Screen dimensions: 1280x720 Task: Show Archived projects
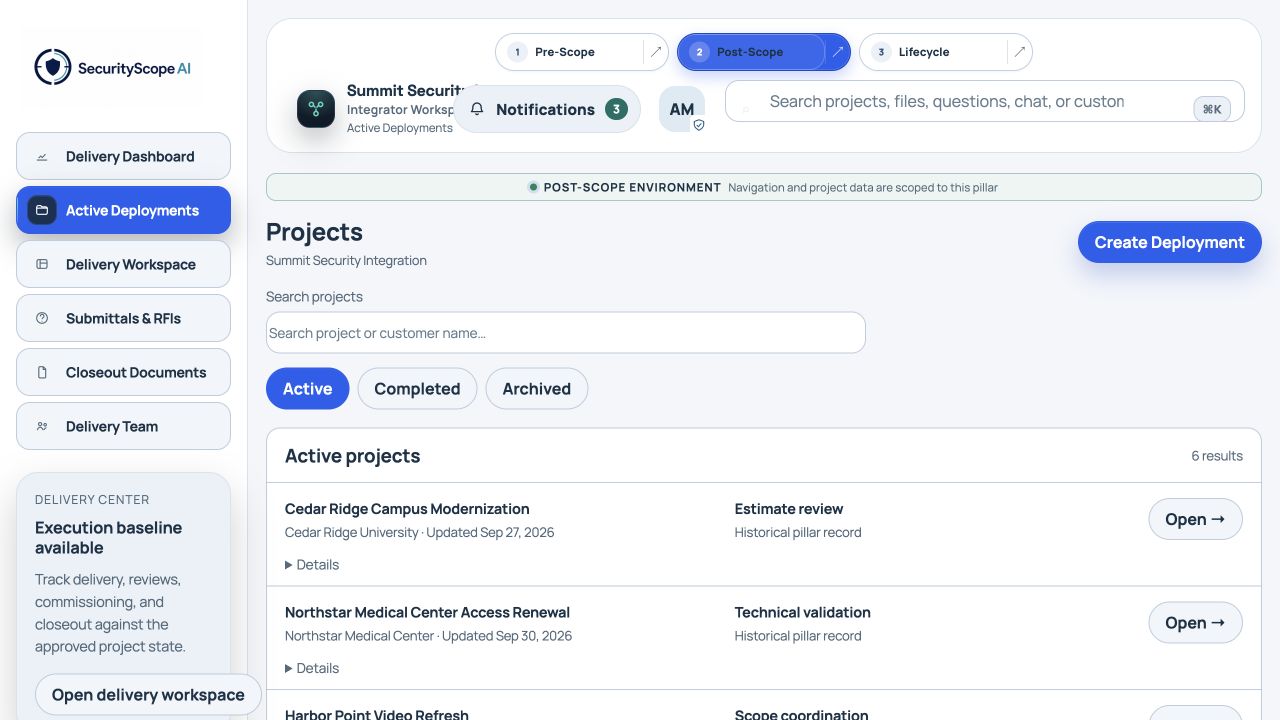(x=537, y=389)
